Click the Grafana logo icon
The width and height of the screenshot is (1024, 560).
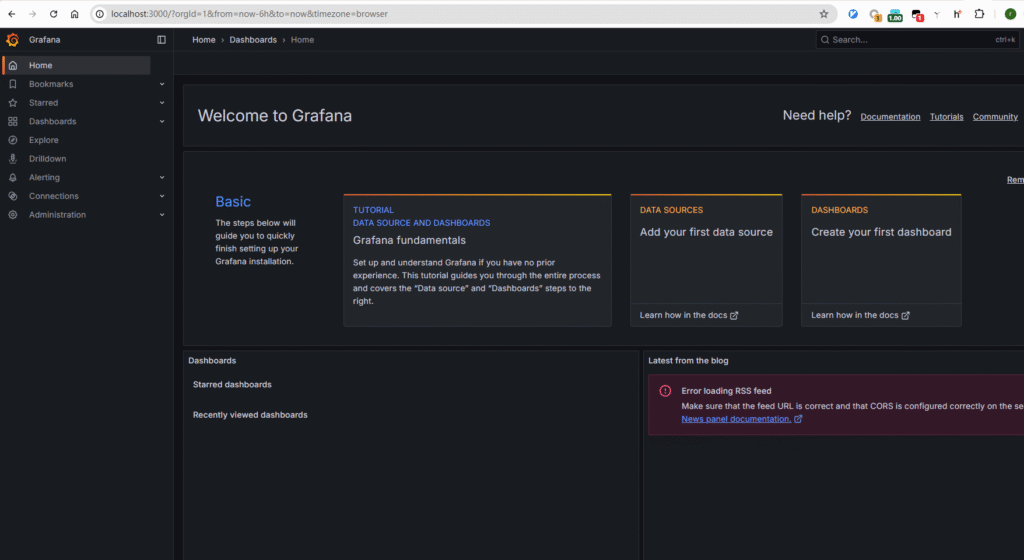coord(13,40)
